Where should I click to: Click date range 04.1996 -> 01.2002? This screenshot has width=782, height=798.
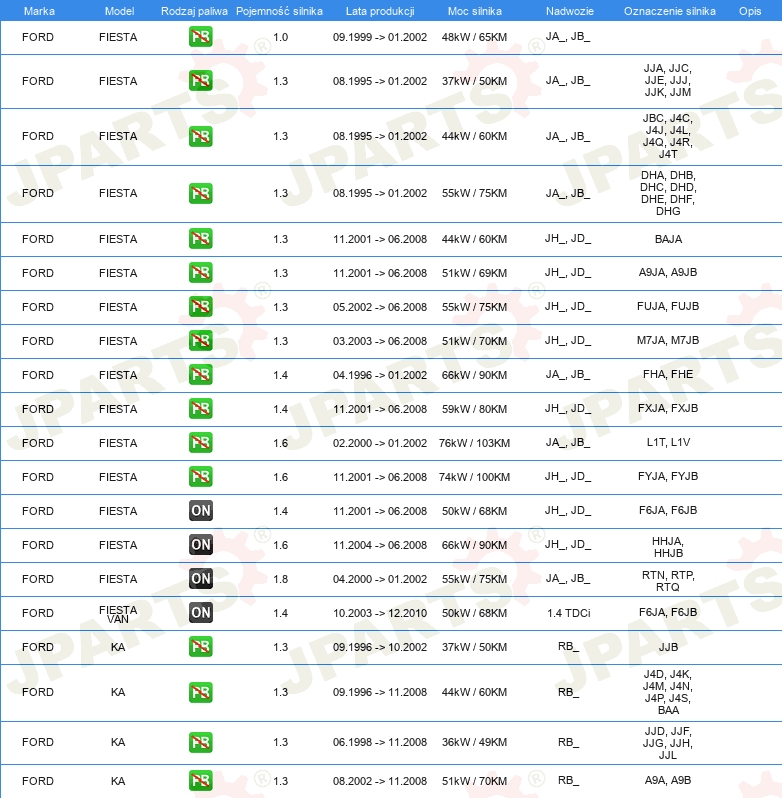(380, 375)
